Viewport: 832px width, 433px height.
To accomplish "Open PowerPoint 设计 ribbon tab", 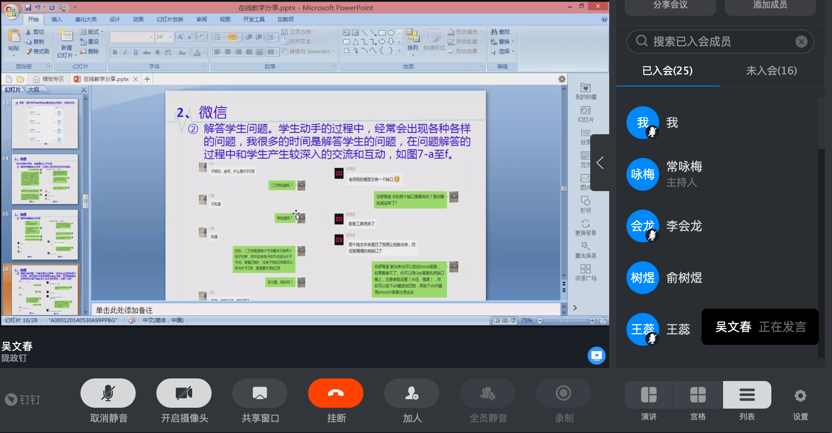I will pos(115,19).
